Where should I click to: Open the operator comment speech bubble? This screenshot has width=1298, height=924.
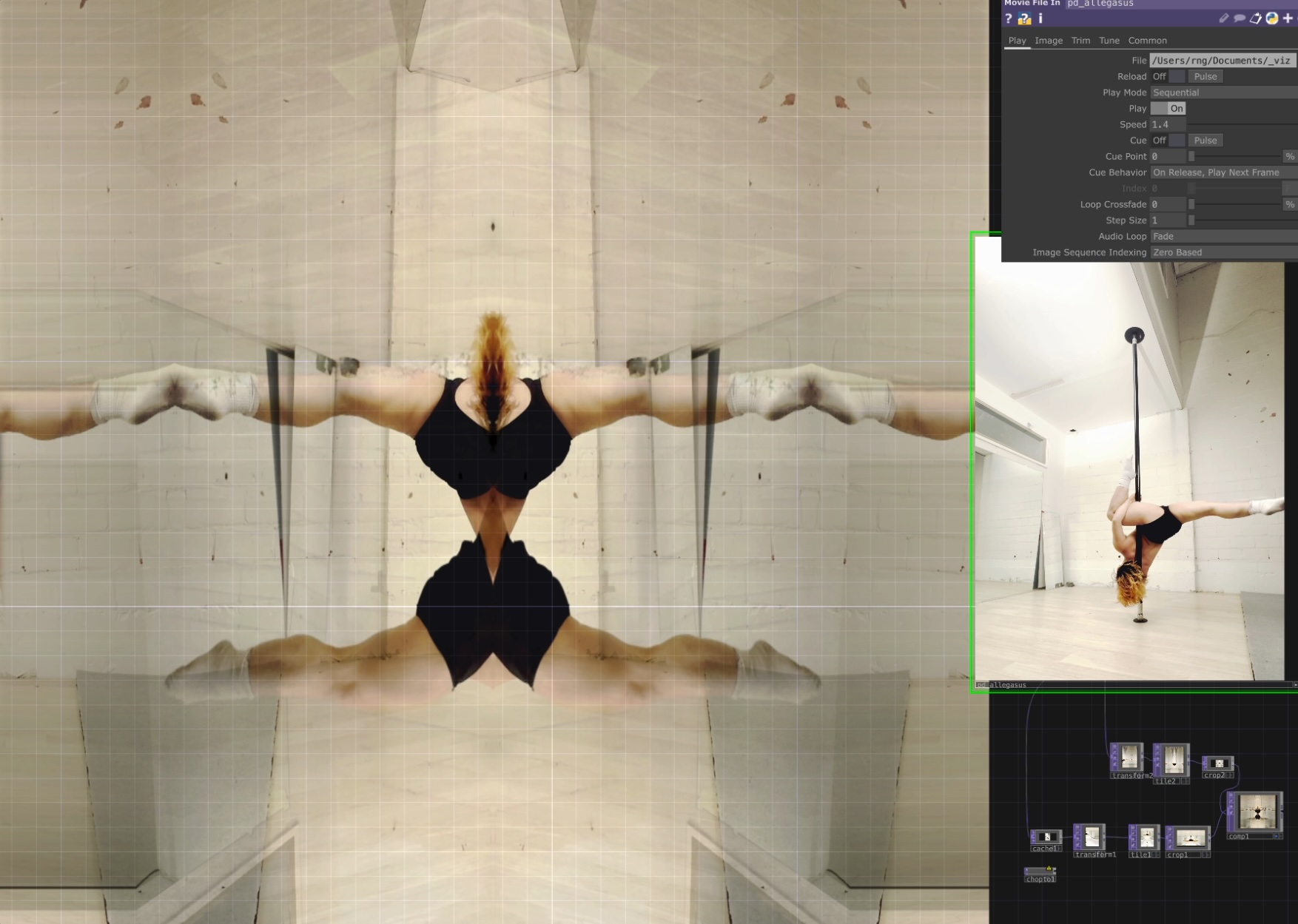1240,18
